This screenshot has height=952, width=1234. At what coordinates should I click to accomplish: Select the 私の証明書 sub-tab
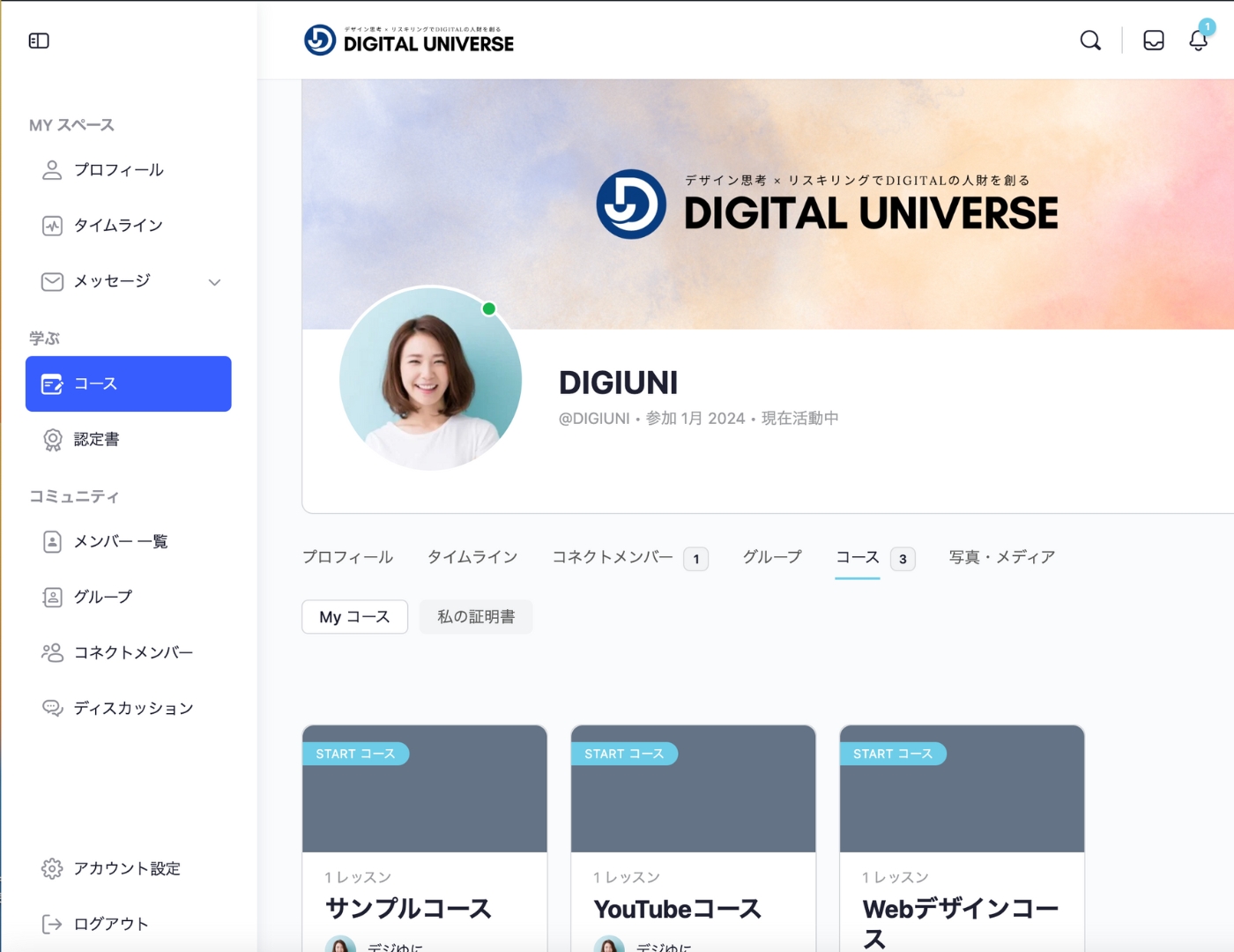[x=476, y=617]
